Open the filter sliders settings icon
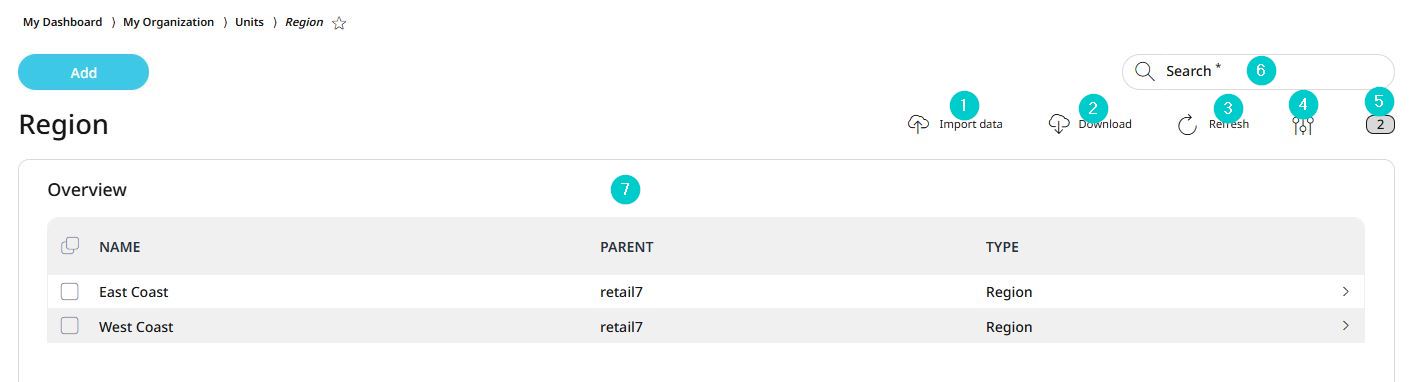This screenshot has height=382, width=1413. point(1303,125)
